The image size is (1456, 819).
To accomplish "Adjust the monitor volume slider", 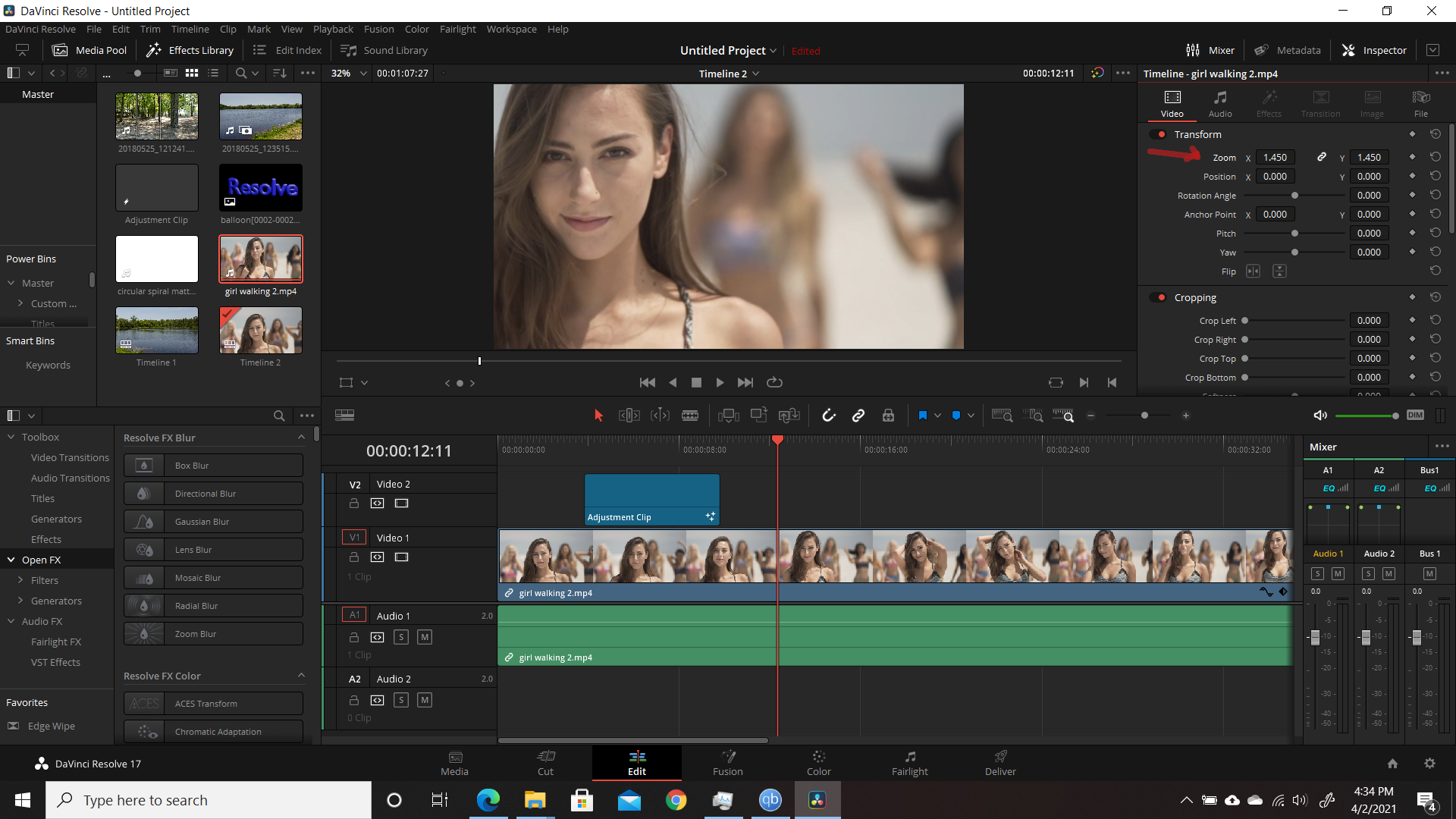I will [x=1366, y=416].
